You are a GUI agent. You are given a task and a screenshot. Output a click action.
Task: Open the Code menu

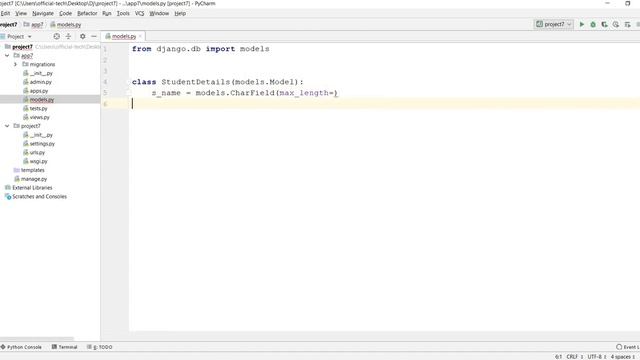click(x=65, y=13)
